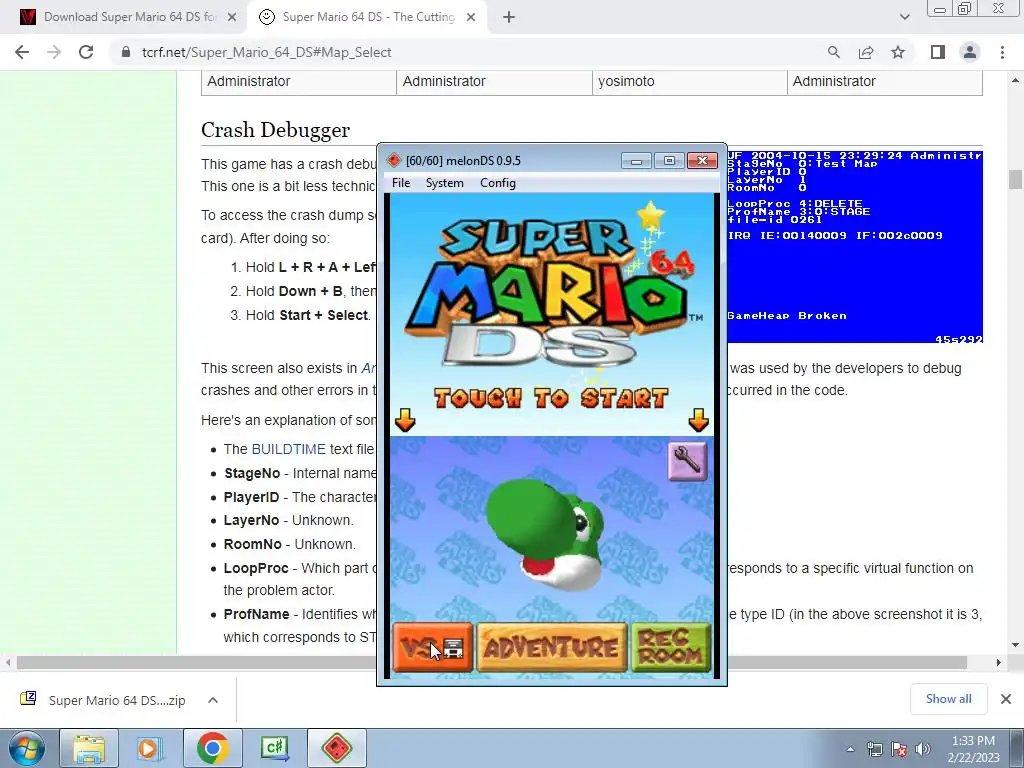The image size is (1024, 768).
Task: Toggle Chrome side panel
Action: pos(938,52)
